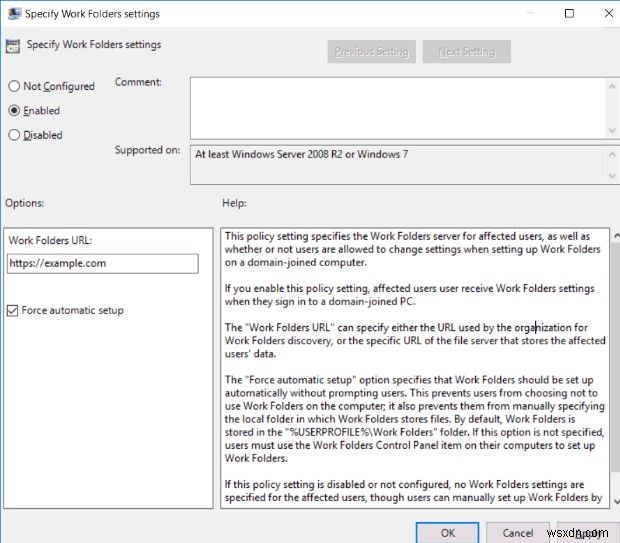This screenshot has height=543, width=620.
Task: Maximize the Specify Work Folders settings window
Action: point(569,13)
